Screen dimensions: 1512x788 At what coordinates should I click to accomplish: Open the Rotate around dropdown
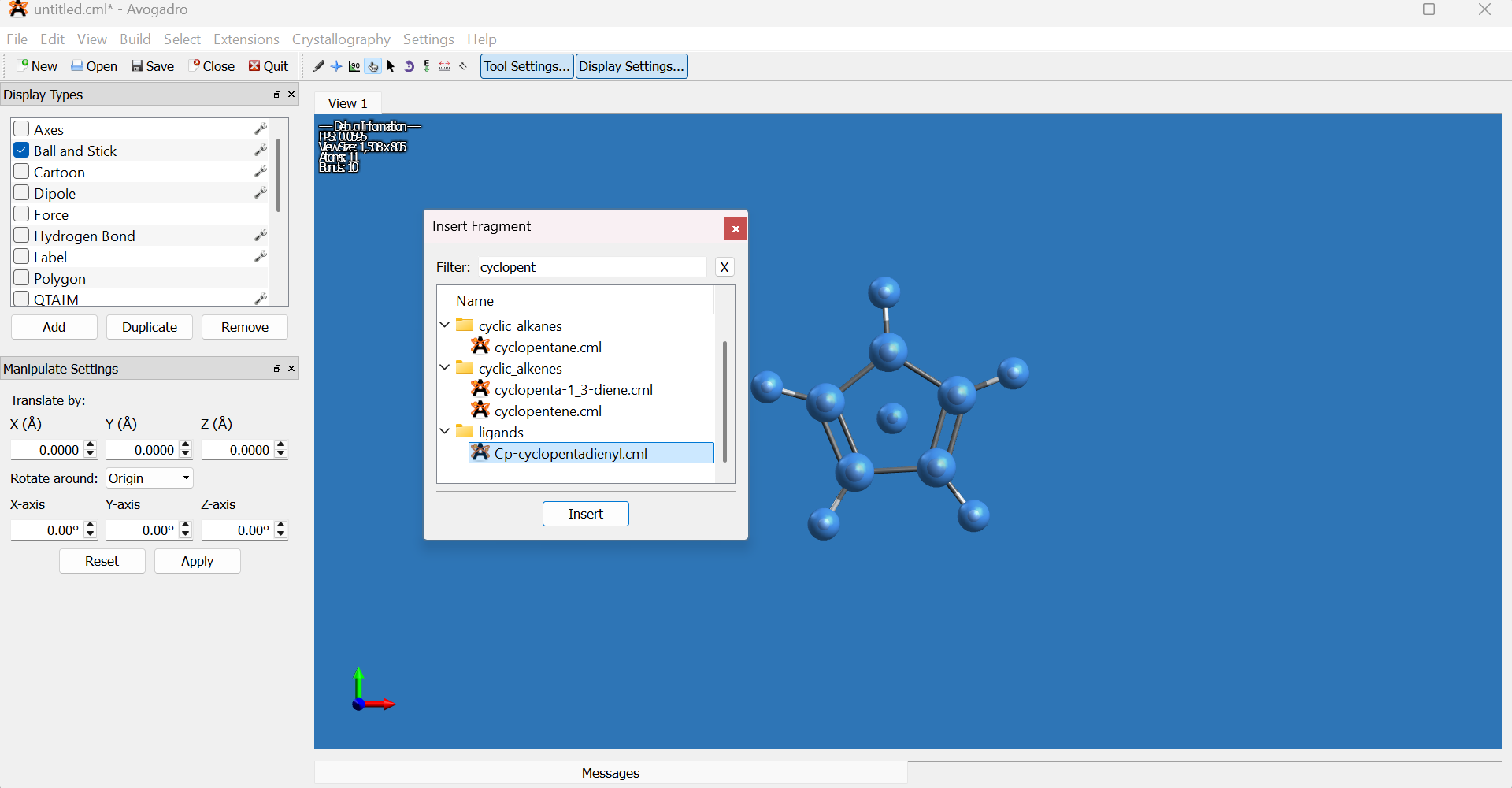tap(150, 478)
